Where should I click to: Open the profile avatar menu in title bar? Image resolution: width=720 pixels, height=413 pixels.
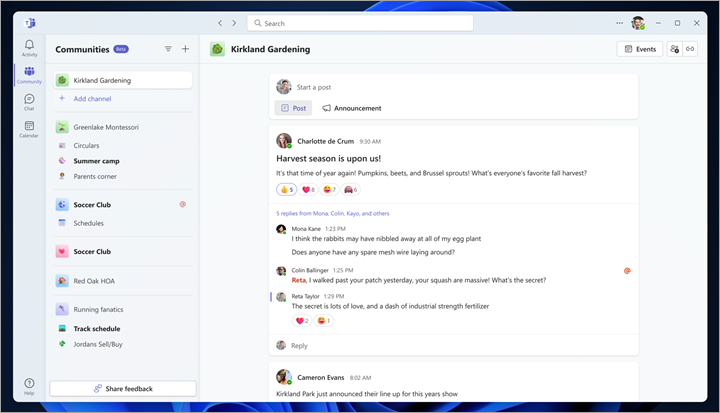637,23
